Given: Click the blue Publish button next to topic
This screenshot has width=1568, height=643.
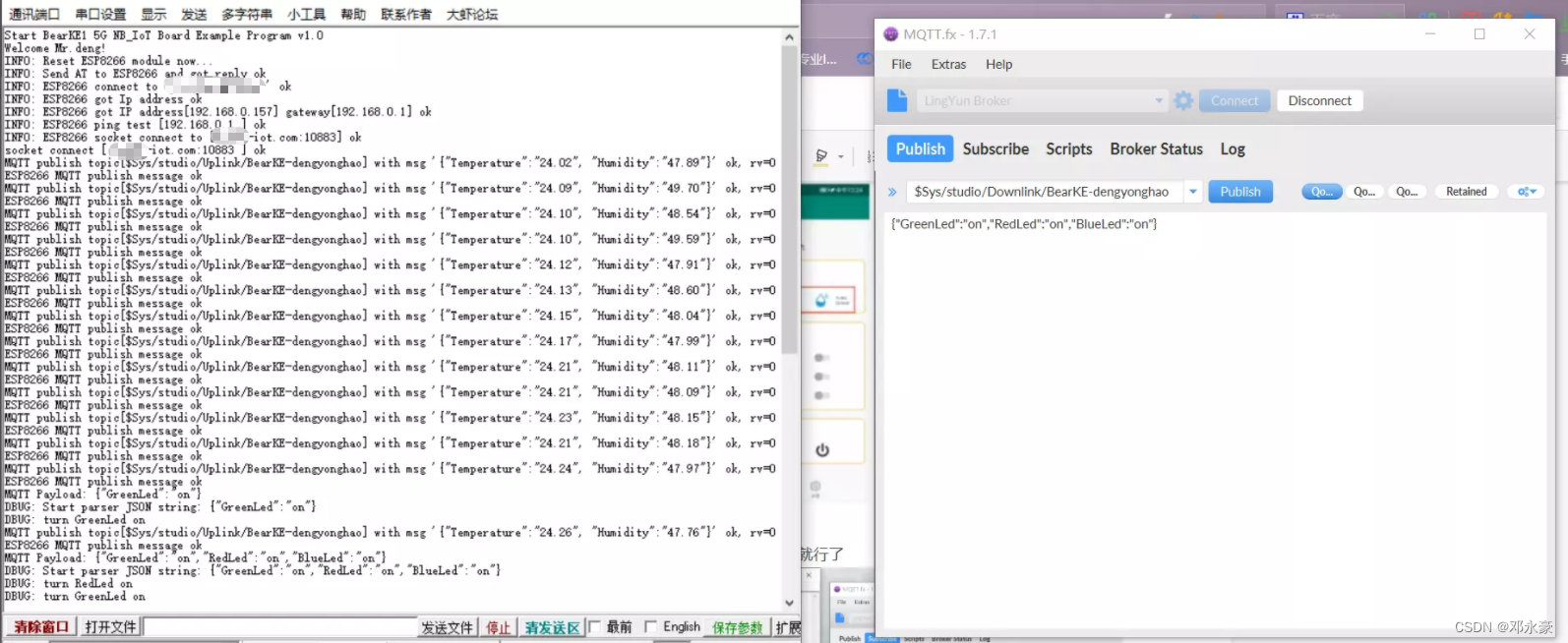Looking at the screenshot, I should click(1240, 192).
